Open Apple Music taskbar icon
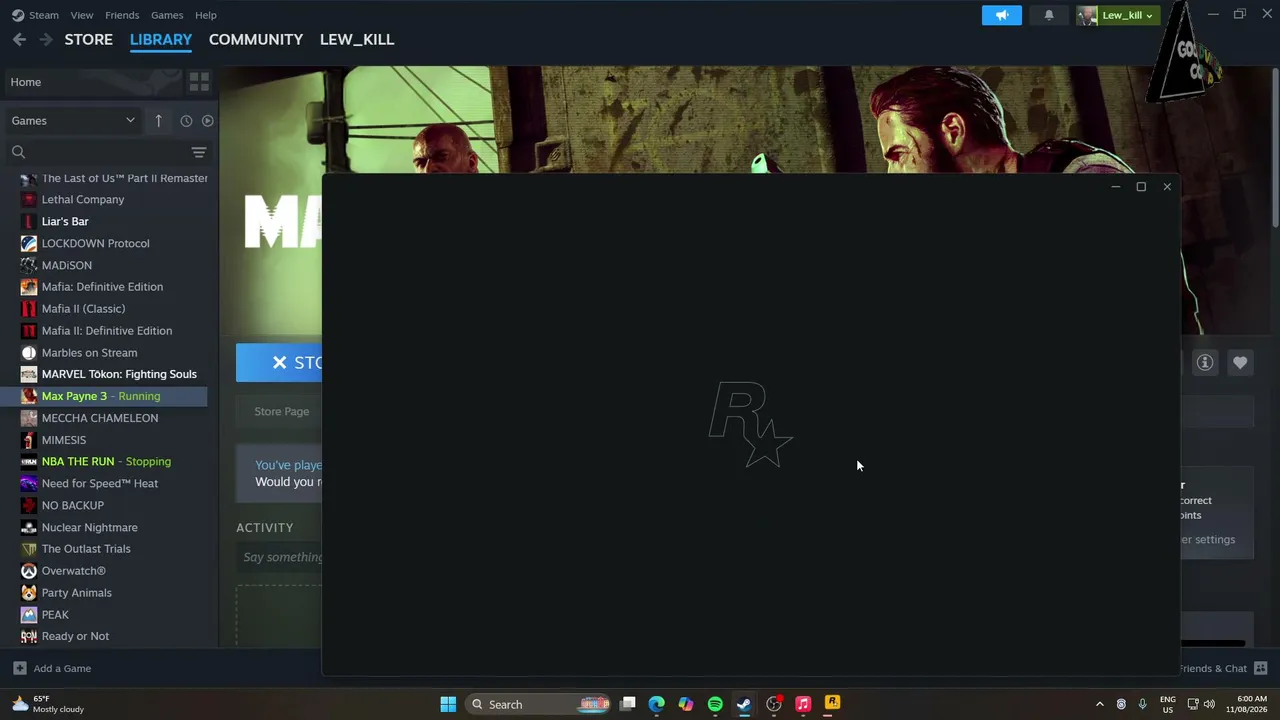This screenshot has height=720, width=1280. coord(803,704)
